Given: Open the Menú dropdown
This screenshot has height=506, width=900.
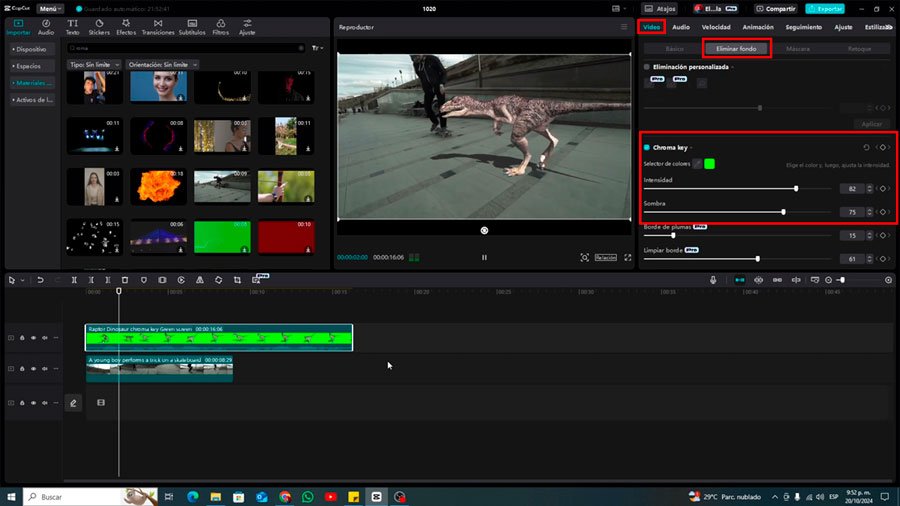Looking at the screenshot, I should (50, 9).
